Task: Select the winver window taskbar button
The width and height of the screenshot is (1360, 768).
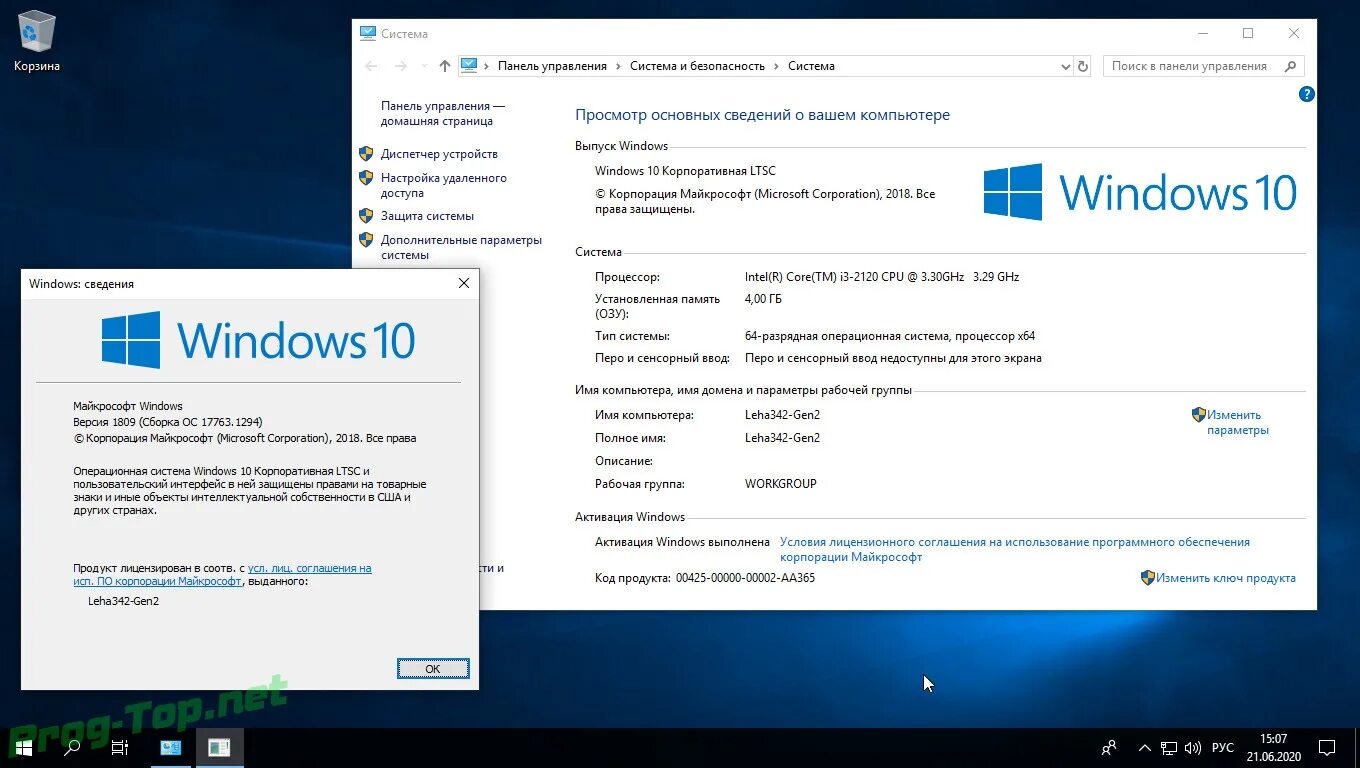Action: [219, 747]
